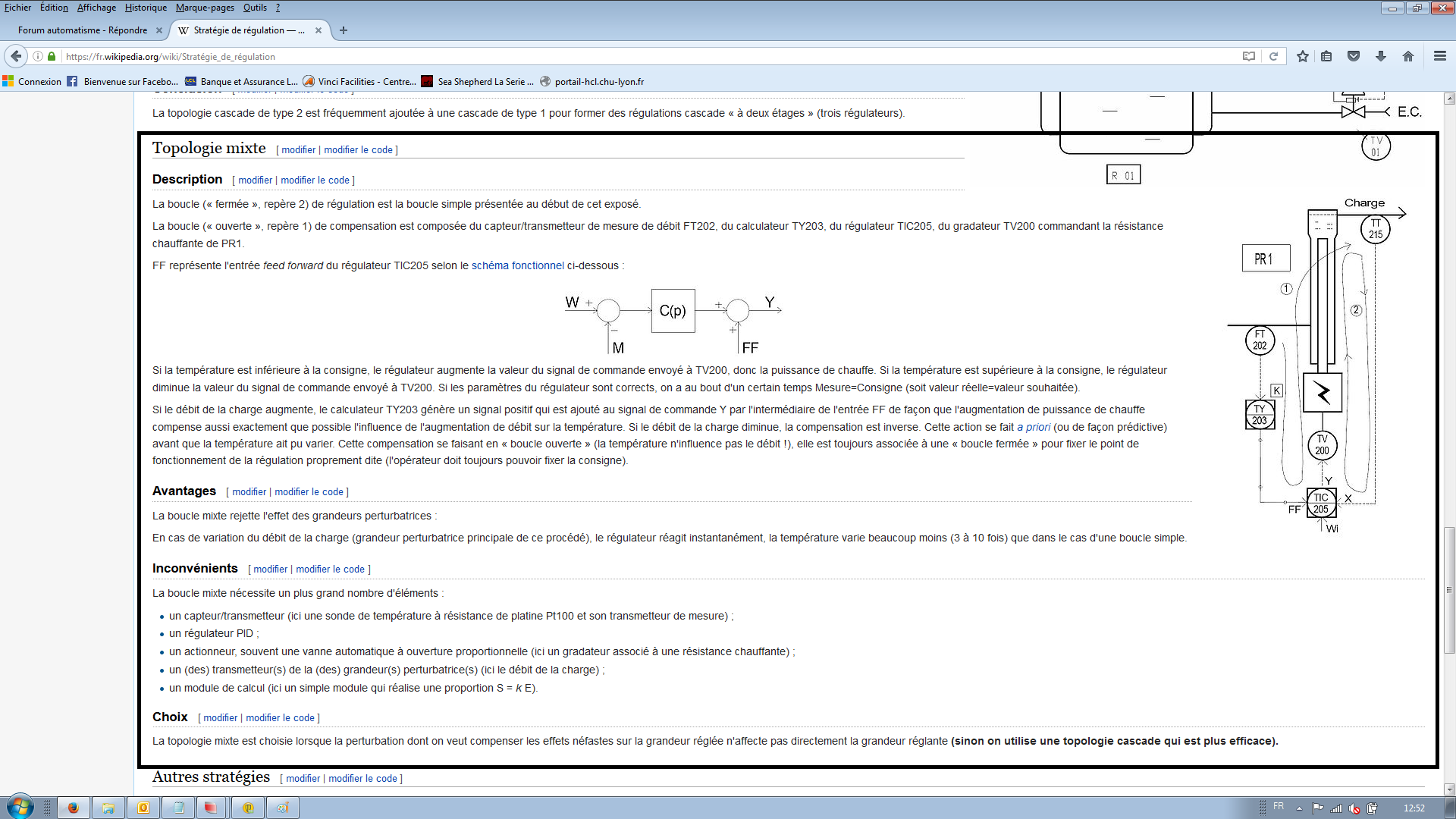The width and height of the screenshot is (1456, 819).
Task: Click modifier le code beside Avantages
Action: coord(309,492)
